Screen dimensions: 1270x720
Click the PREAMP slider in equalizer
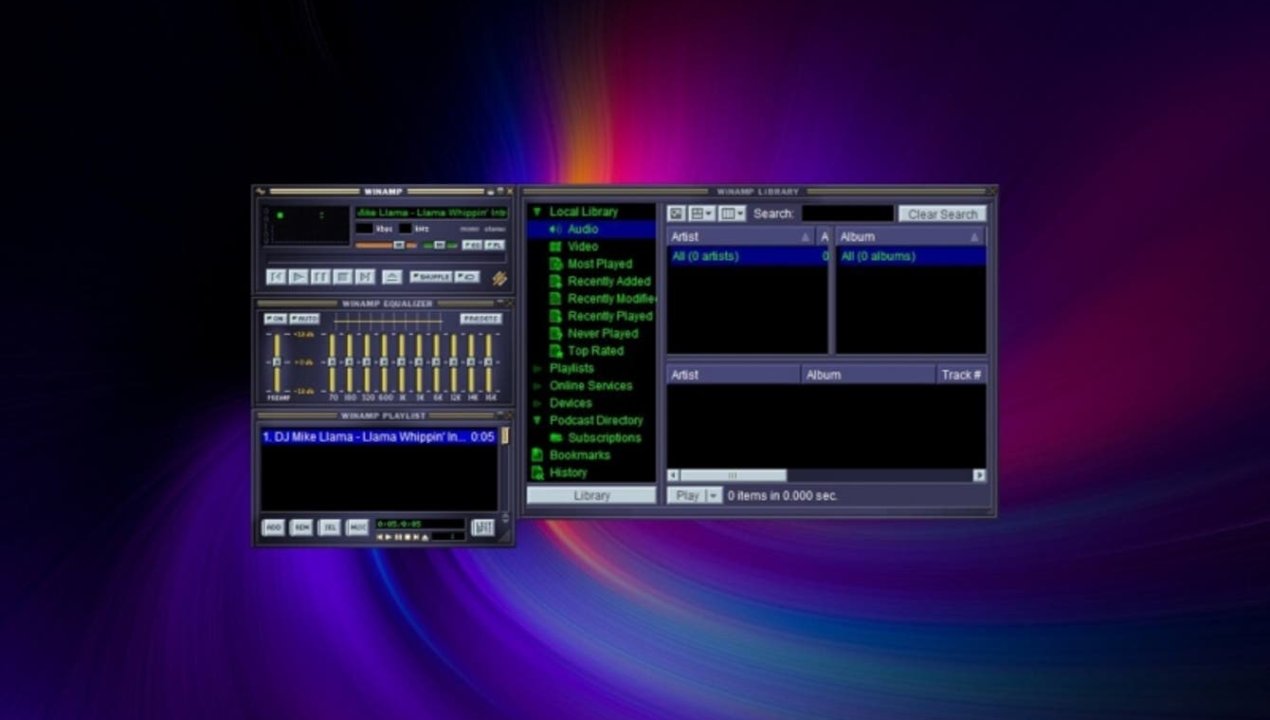click(x=277, y=363)
